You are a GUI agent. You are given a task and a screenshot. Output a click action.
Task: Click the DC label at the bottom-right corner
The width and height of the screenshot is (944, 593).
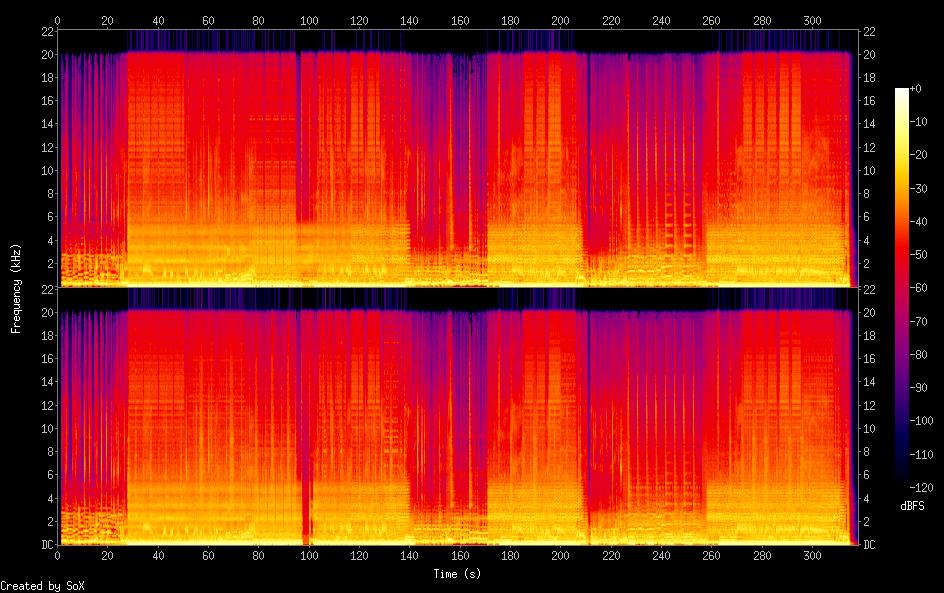click(871, 544)
